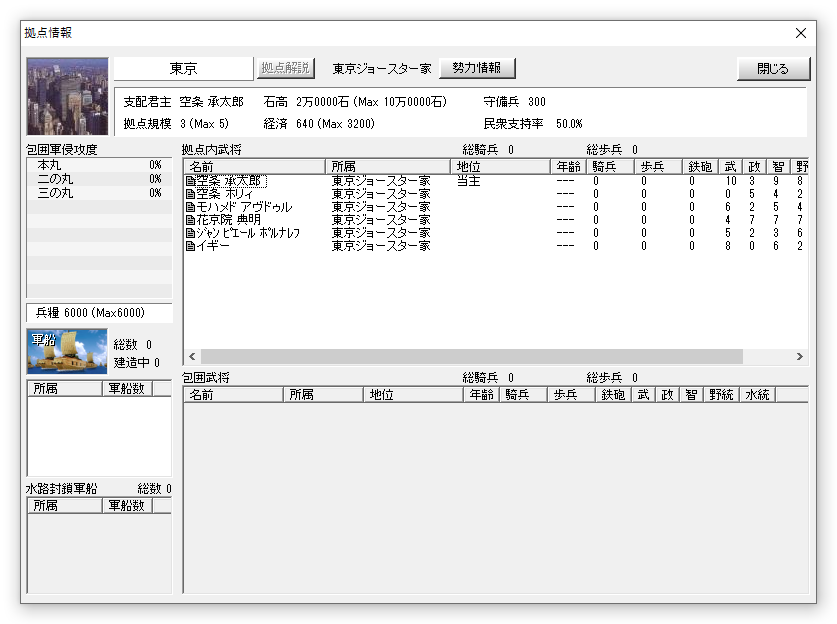Viewport: 837px width, 624px height.
Task: Sort officers by 名前 column header
Action: [255, 166]
